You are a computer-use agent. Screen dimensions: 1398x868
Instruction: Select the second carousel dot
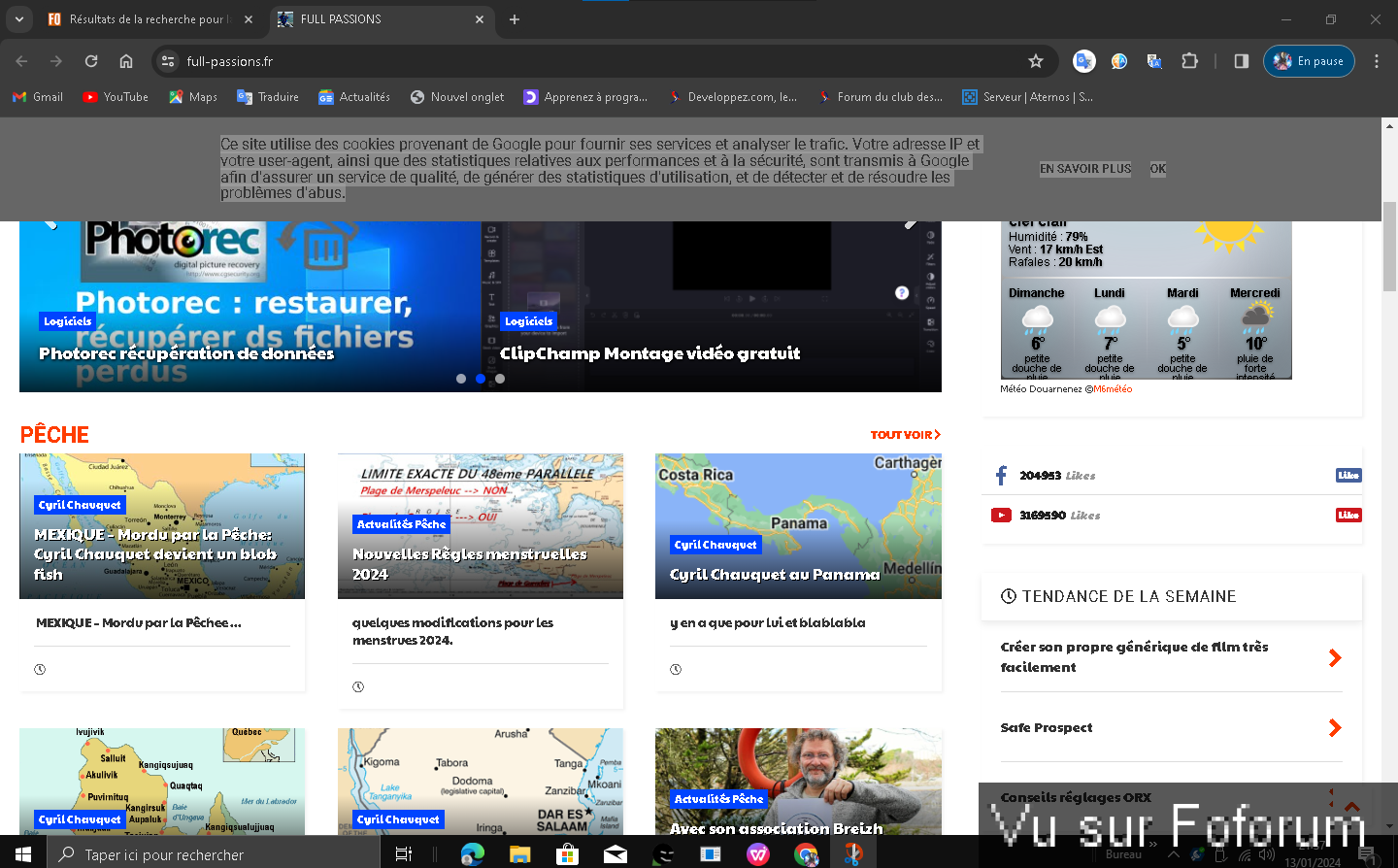pyautogui.click(x=481, y=379)
